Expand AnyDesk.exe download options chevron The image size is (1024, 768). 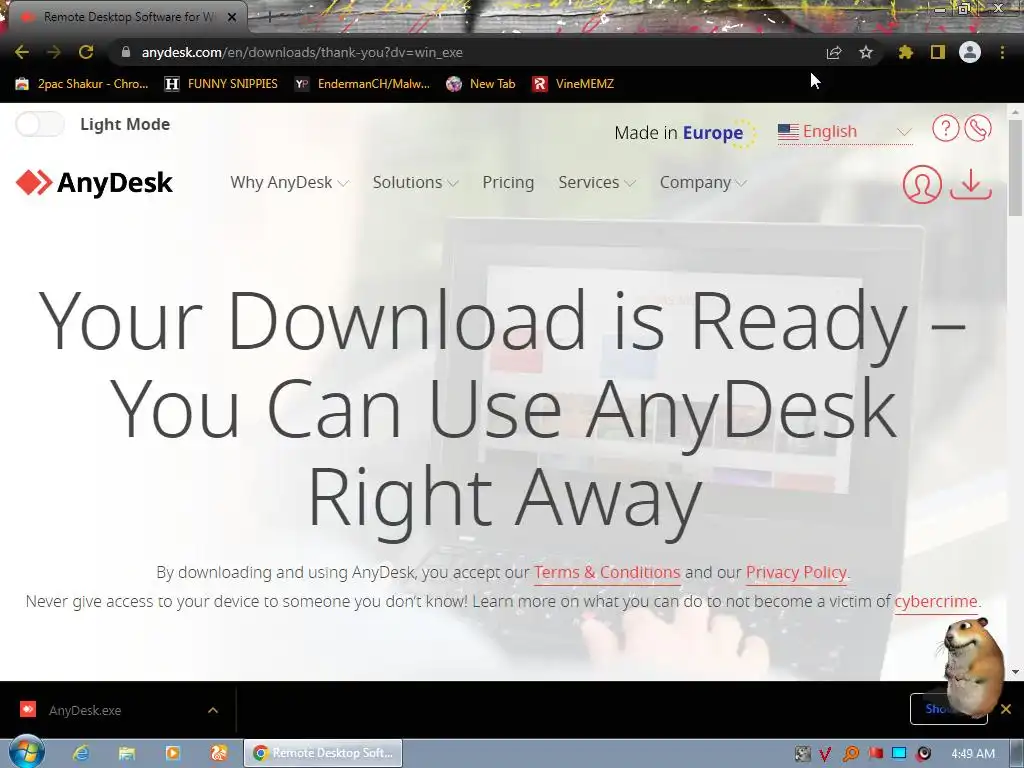[x=213, y=710]
